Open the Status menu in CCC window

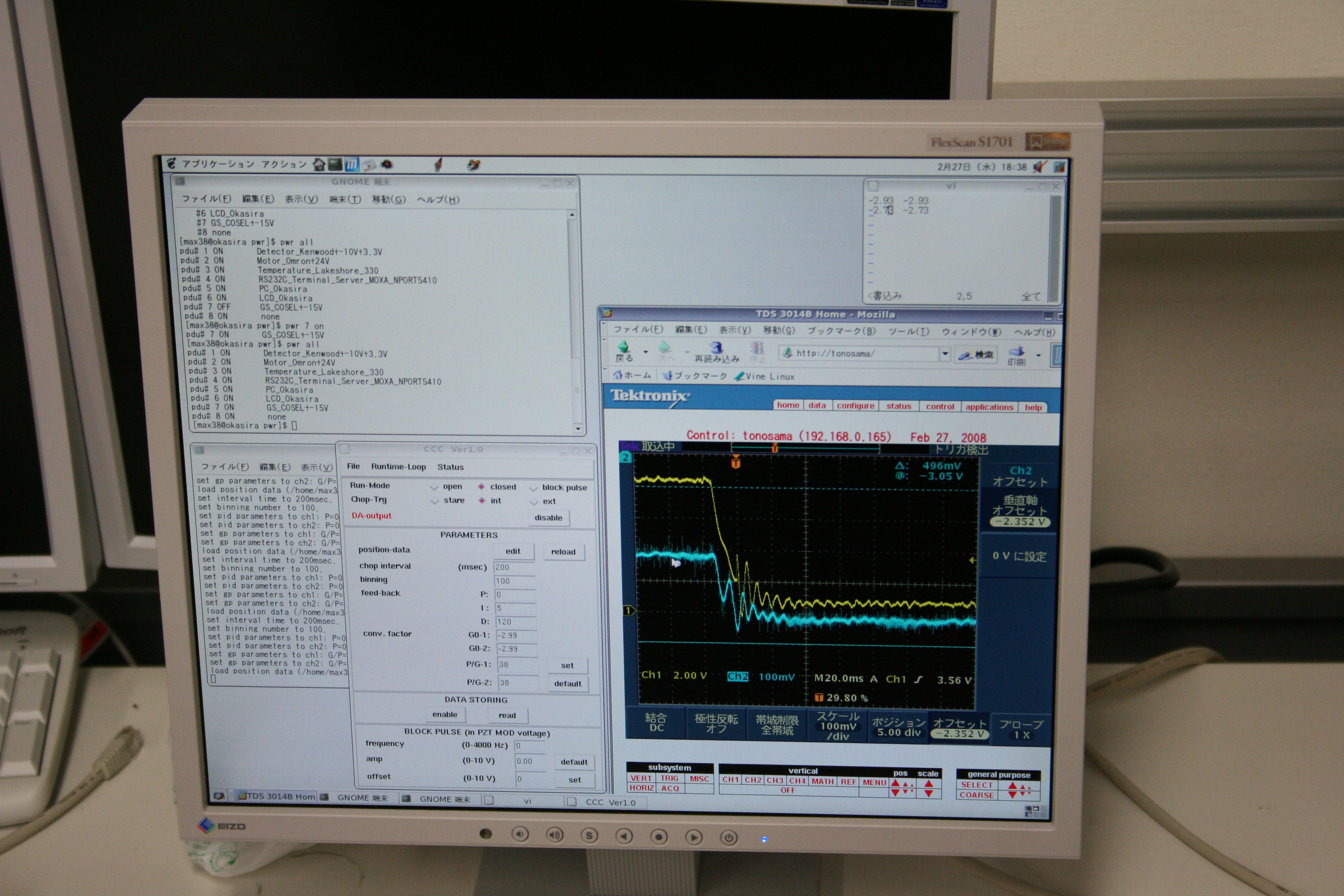pos(450,467)
